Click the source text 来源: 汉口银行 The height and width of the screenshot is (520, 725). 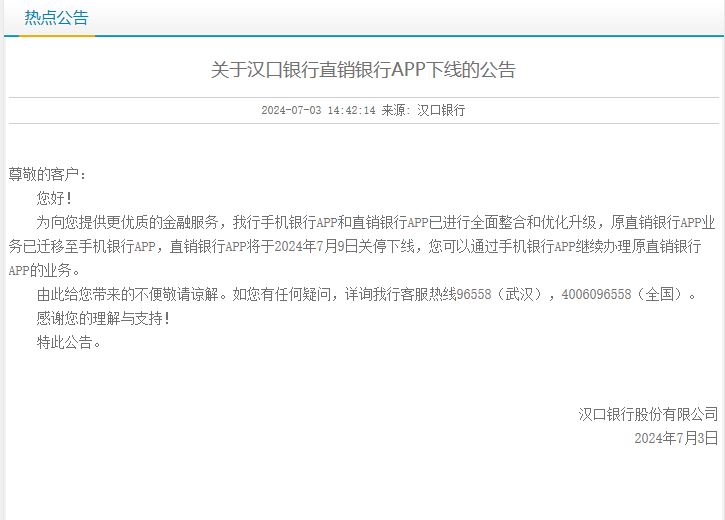[423, 110]
